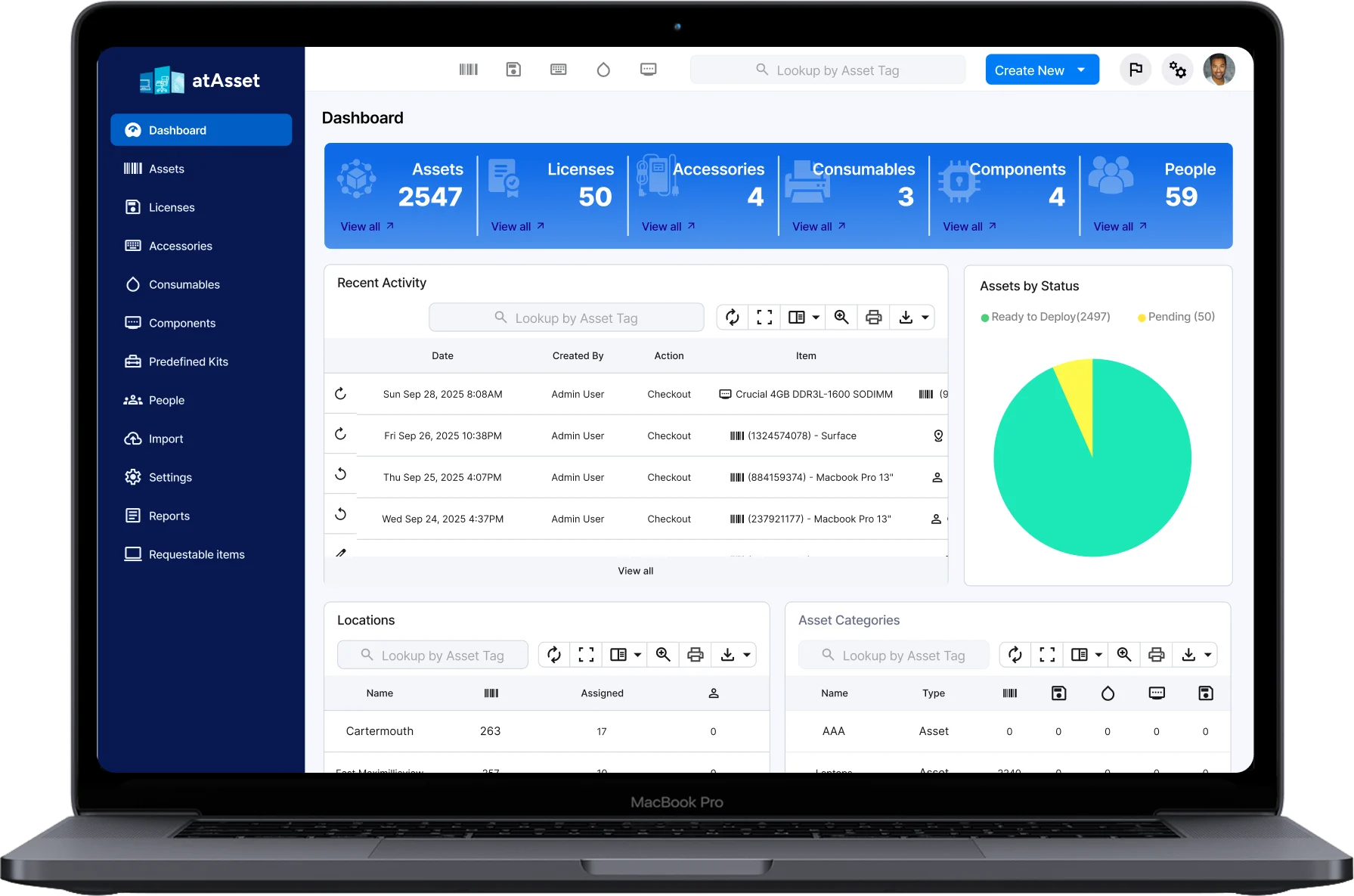This screenshot has height=896, width=1354.
Task: Click View all below the Recent Activity table
Action: 635,571
